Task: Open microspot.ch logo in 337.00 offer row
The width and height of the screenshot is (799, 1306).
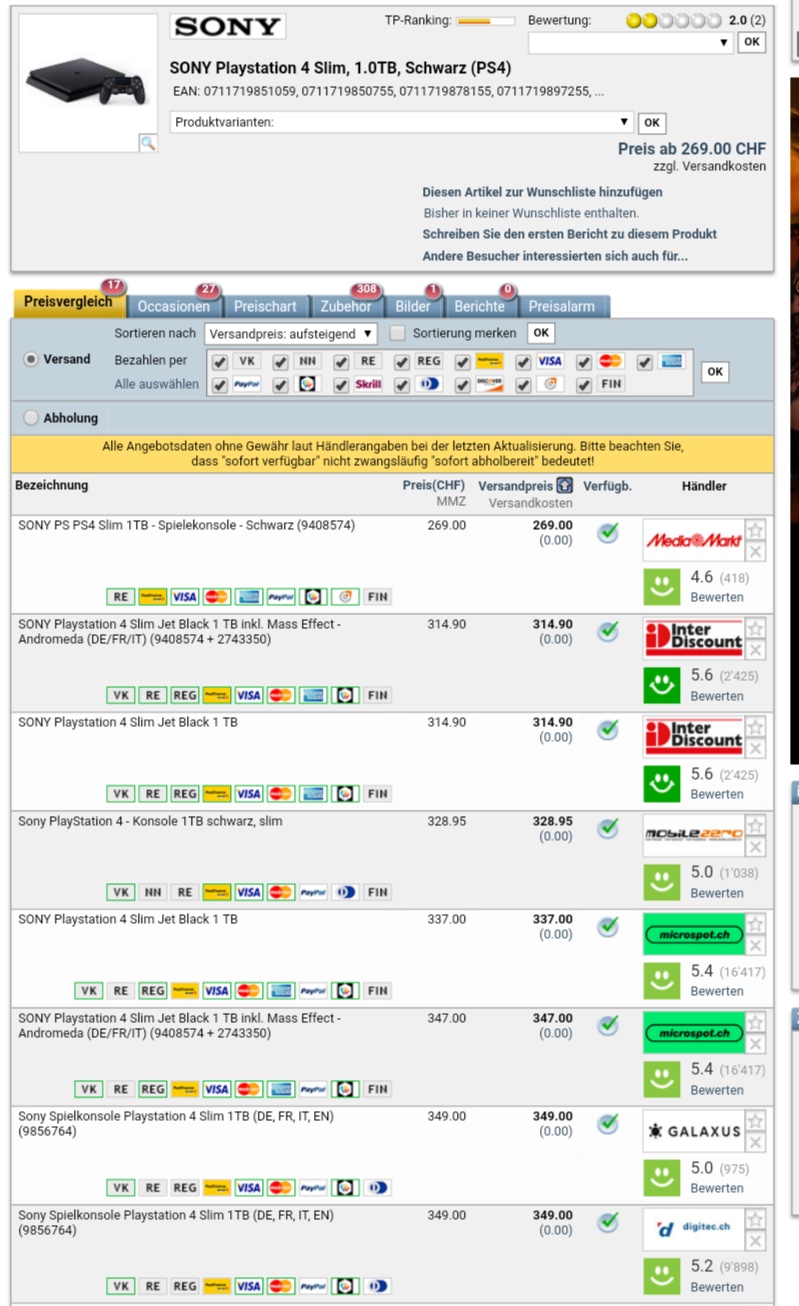Action: (x=693, y=934)
